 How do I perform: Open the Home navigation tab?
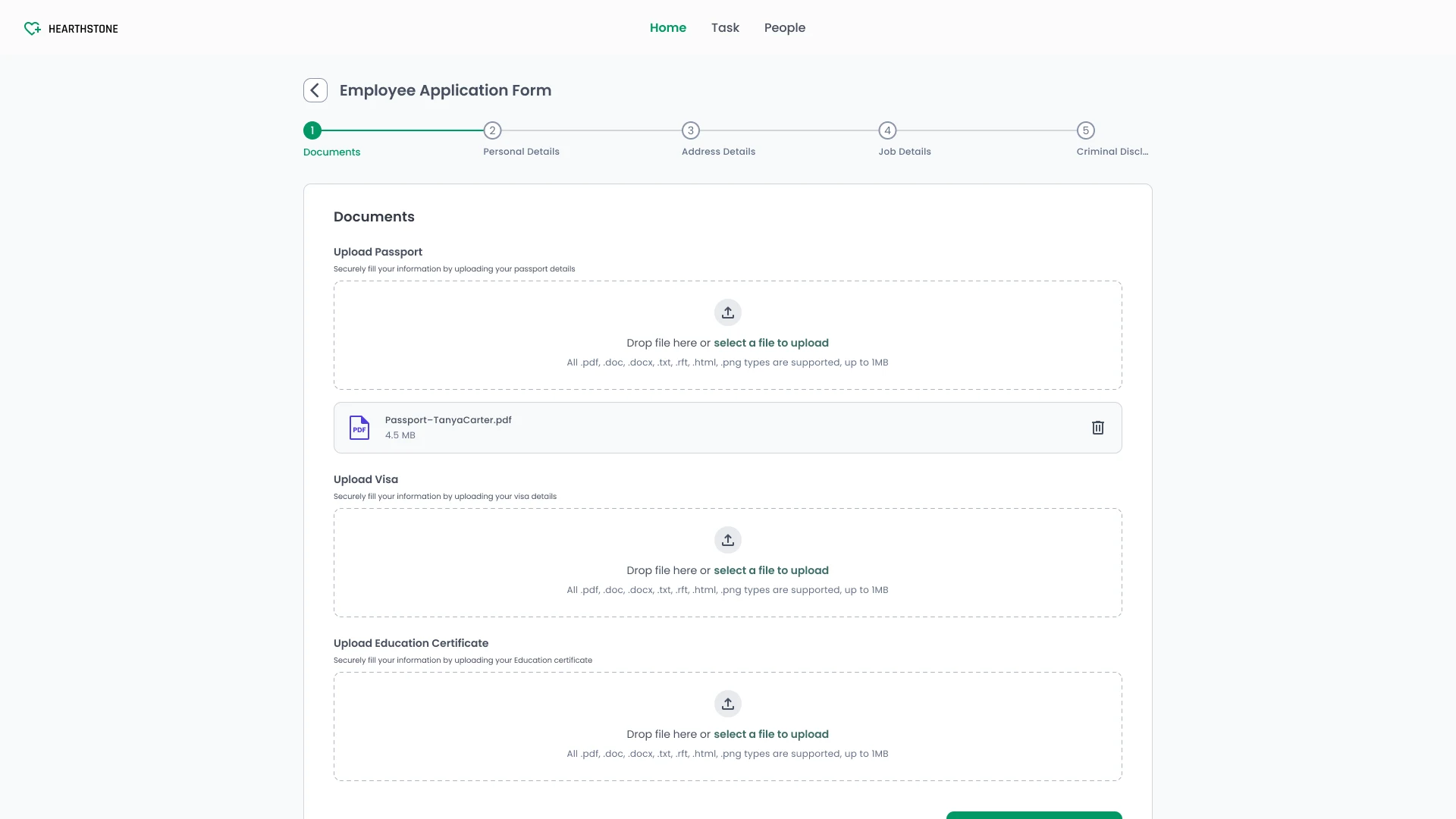coord(668,28)
